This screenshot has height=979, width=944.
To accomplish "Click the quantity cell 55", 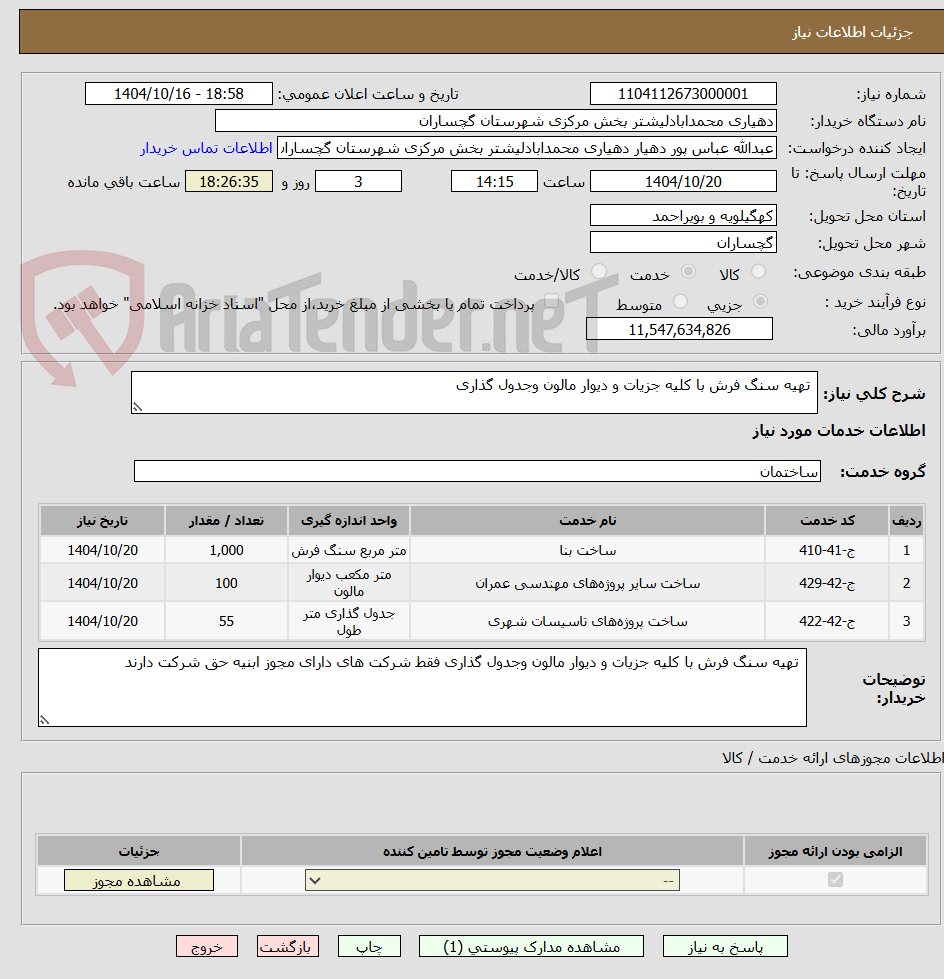I will (x=226, y=621).
